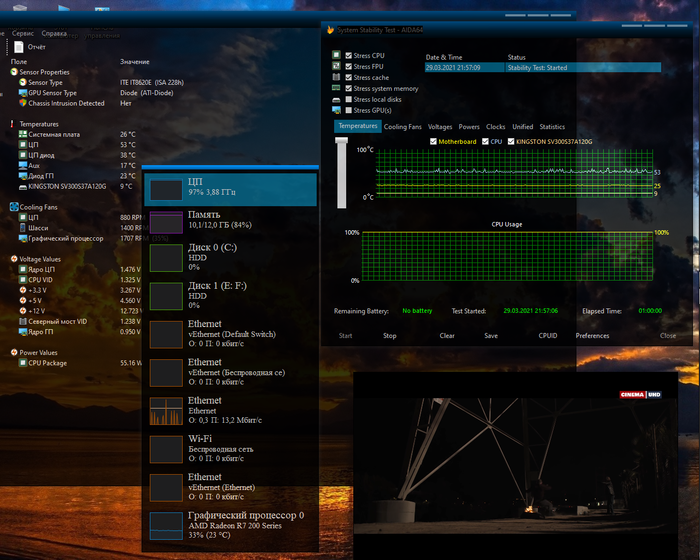
Task: Uncheck the Stress FPU checkbox
Action: coord(349,66)
